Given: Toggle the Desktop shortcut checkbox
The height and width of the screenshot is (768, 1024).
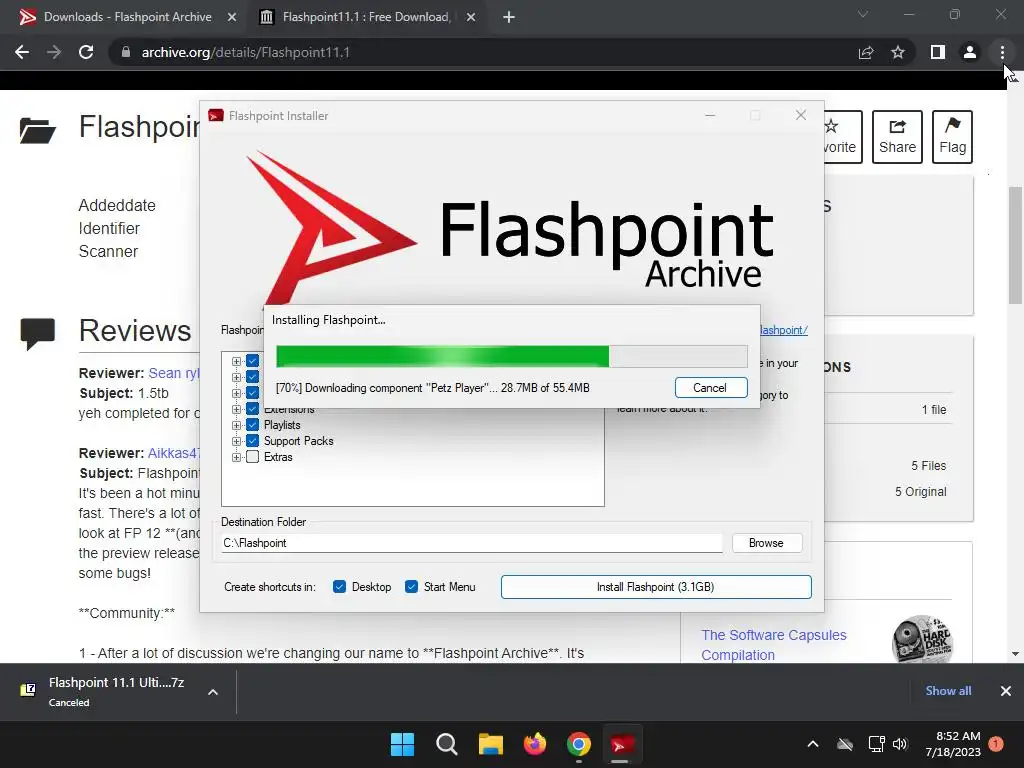Looking at the screenshot, I should click(340, 587).
